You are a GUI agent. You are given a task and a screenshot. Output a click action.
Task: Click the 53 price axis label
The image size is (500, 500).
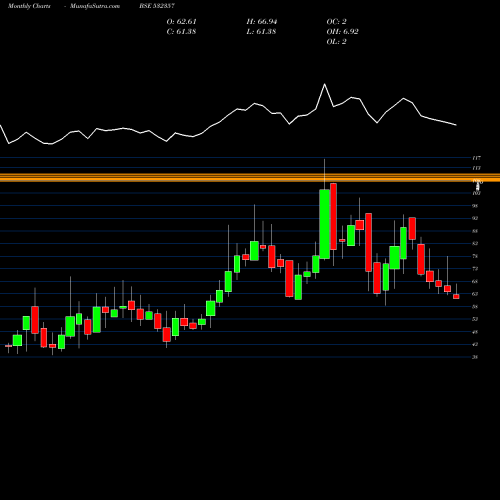point(475,319)
